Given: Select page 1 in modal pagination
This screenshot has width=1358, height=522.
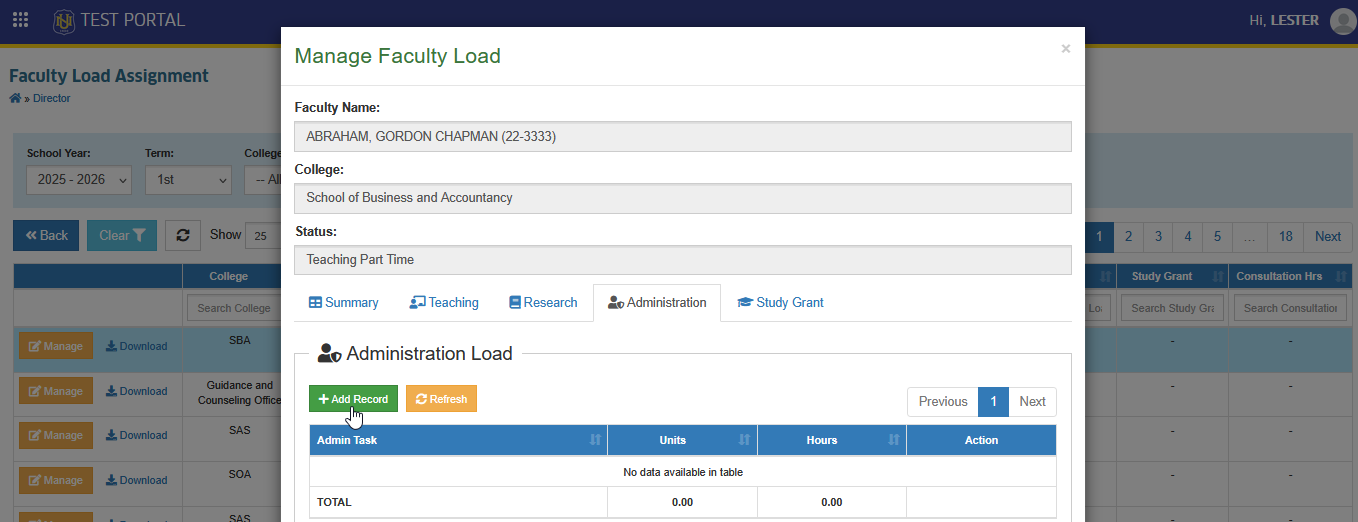Looking at the screenshot, I should tap(993, 401).
